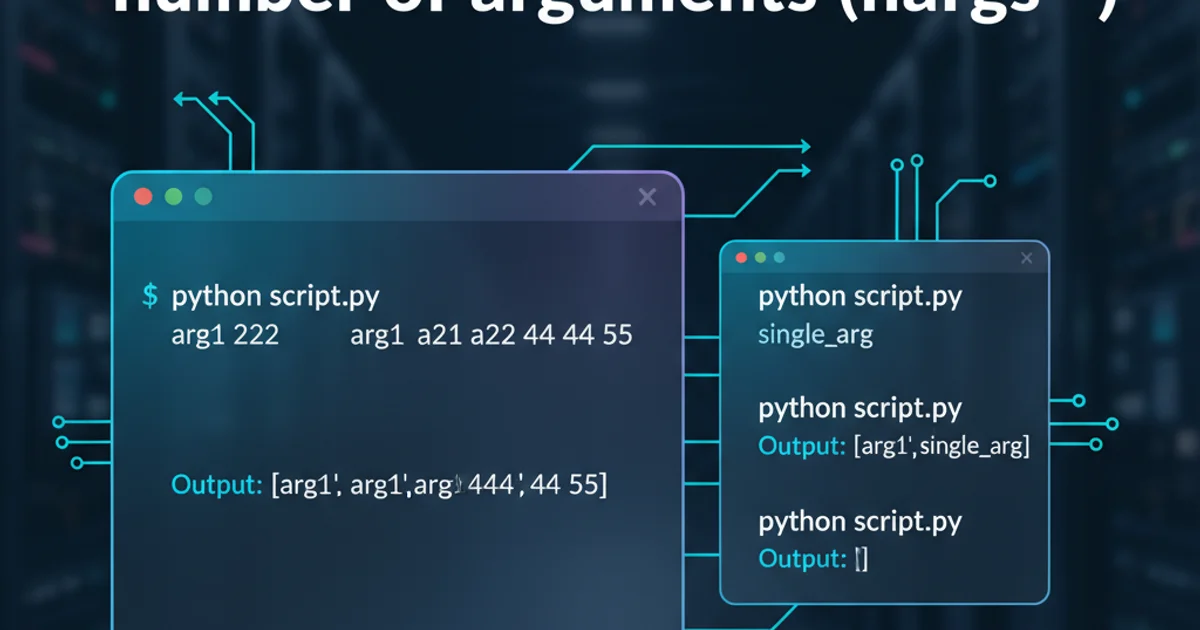Click the teal dot in the small terminal window
1200x630 pixels.
pos(779,258)
